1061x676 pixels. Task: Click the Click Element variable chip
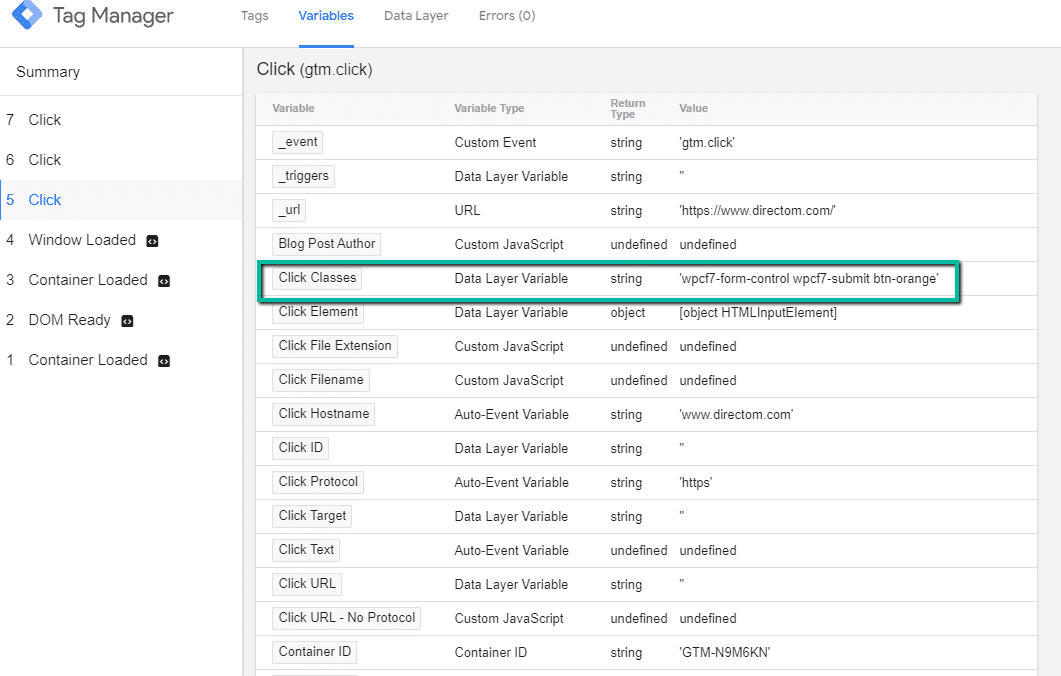tap(317, 311)
